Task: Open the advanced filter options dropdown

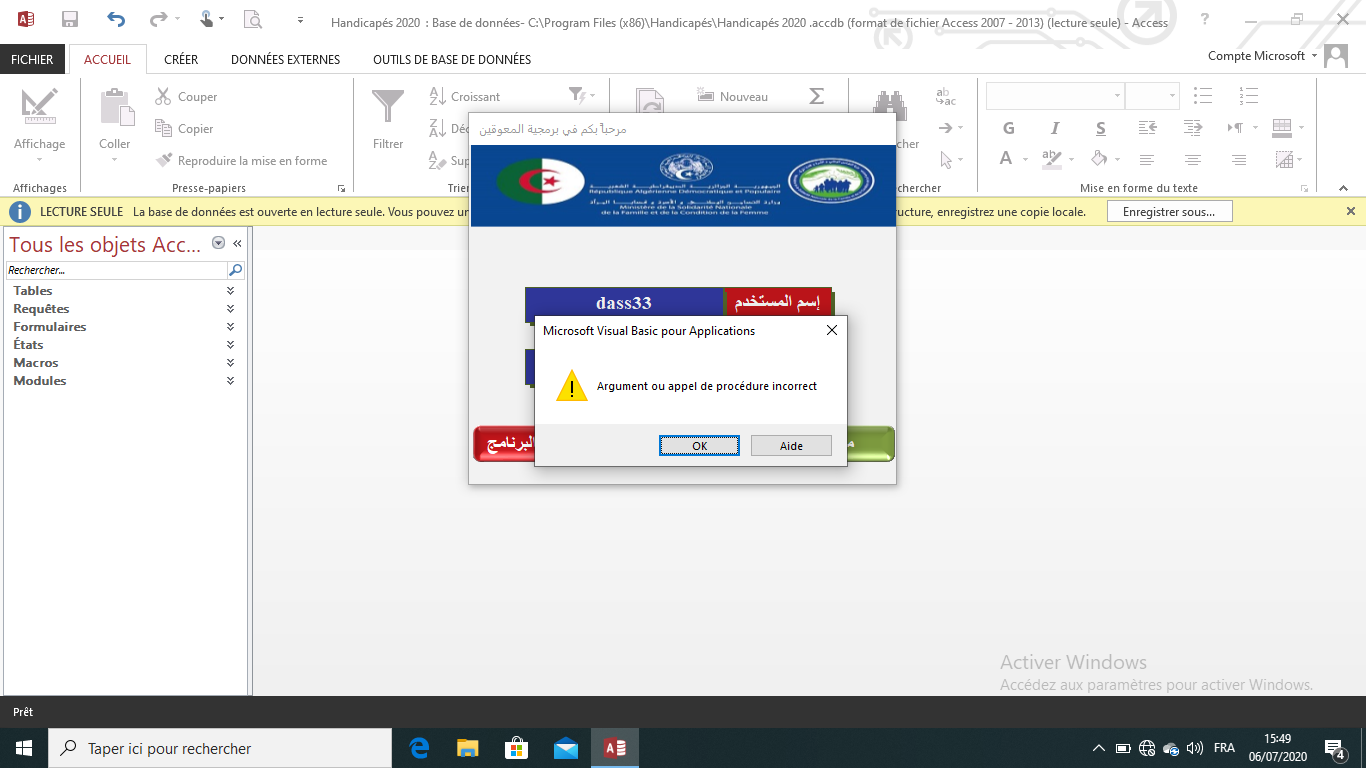Action: point(582,95)
